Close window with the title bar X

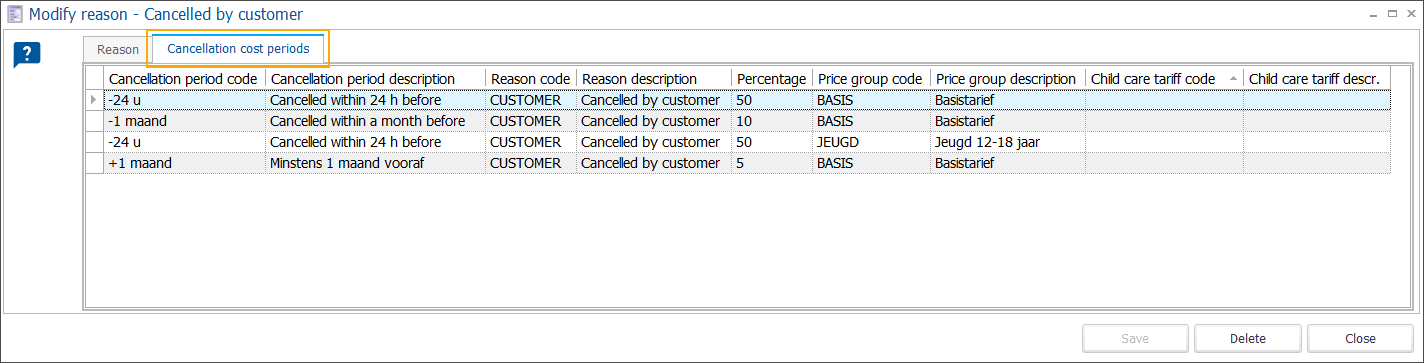(1411, 14)
